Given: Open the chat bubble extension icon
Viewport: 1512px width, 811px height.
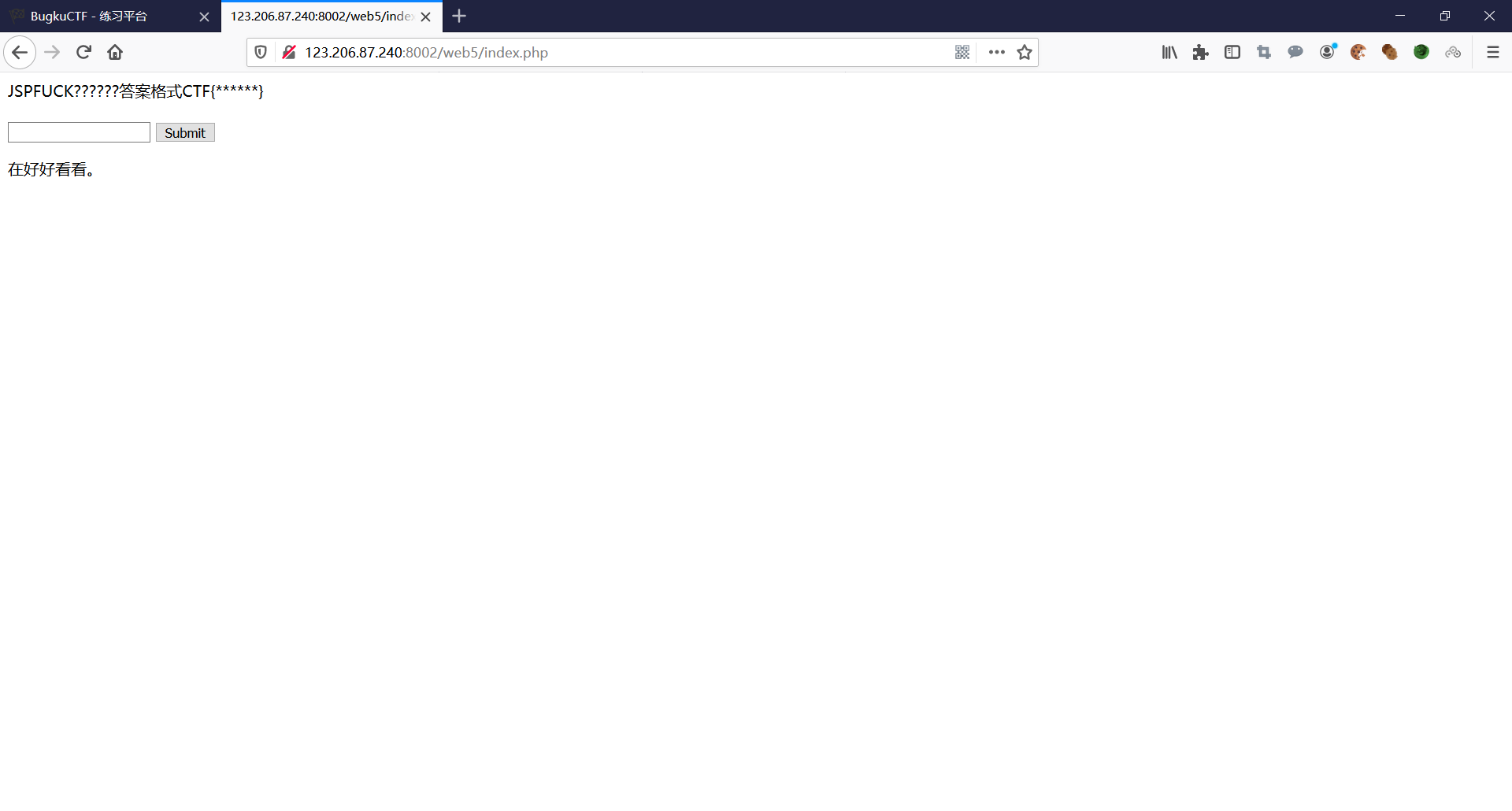Looking at the screenshot, I should click(1295, 53).
